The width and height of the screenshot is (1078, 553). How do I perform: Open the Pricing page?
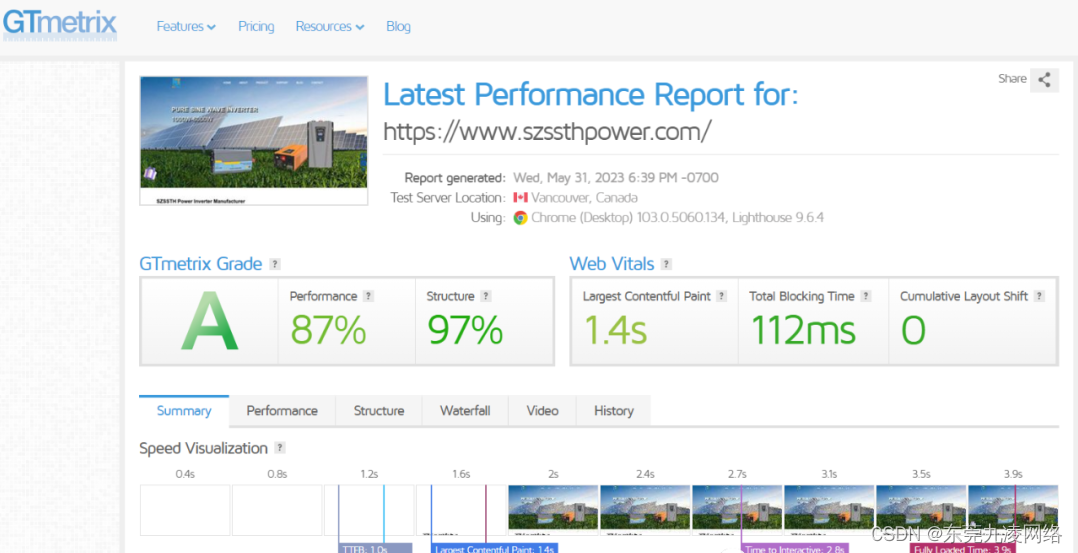256,27
